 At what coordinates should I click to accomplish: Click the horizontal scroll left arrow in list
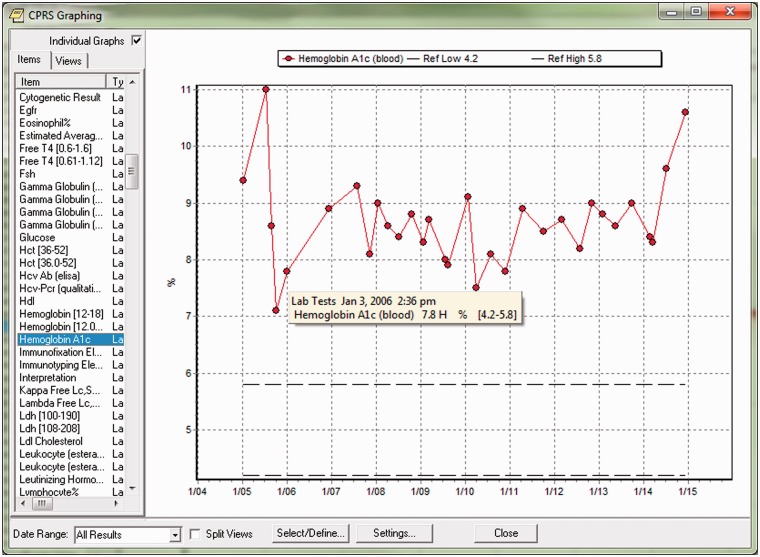[23, 503]
